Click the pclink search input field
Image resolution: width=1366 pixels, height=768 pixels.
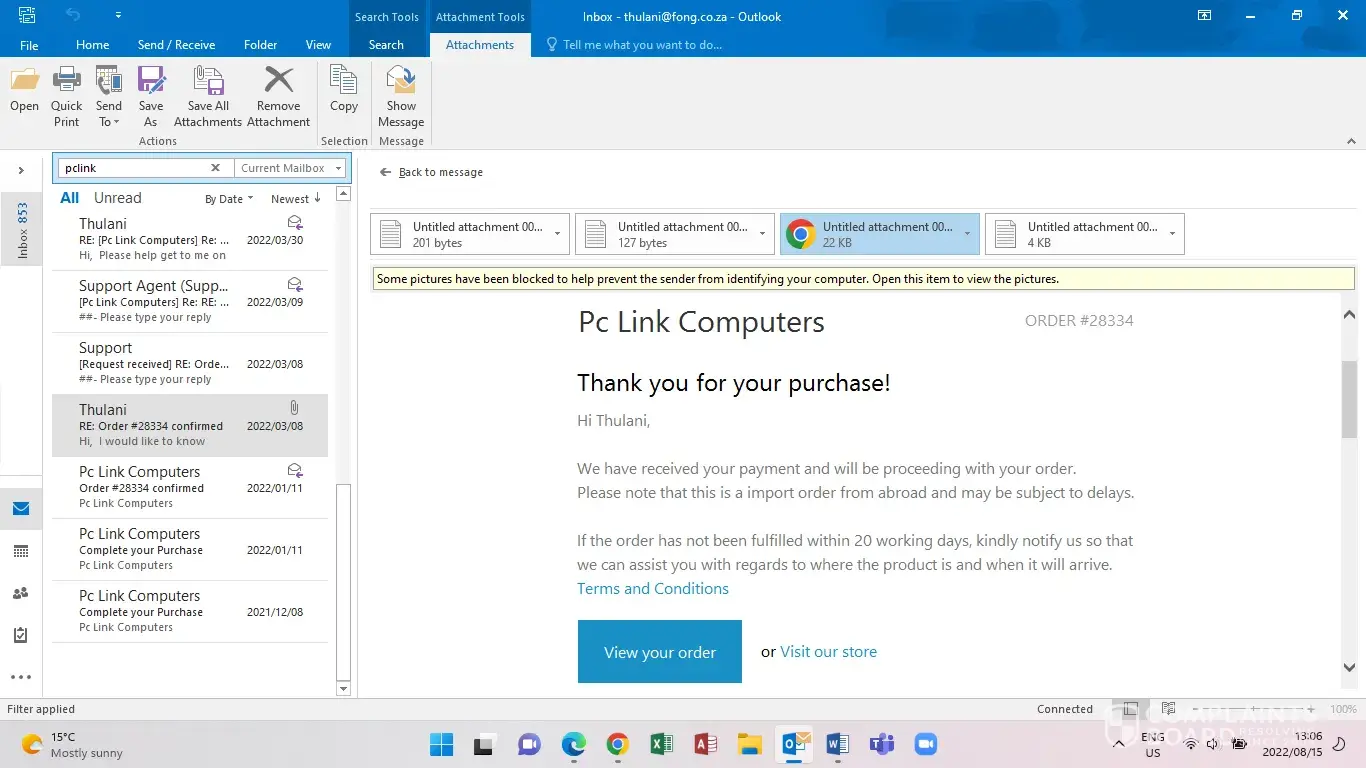[132, 168]
